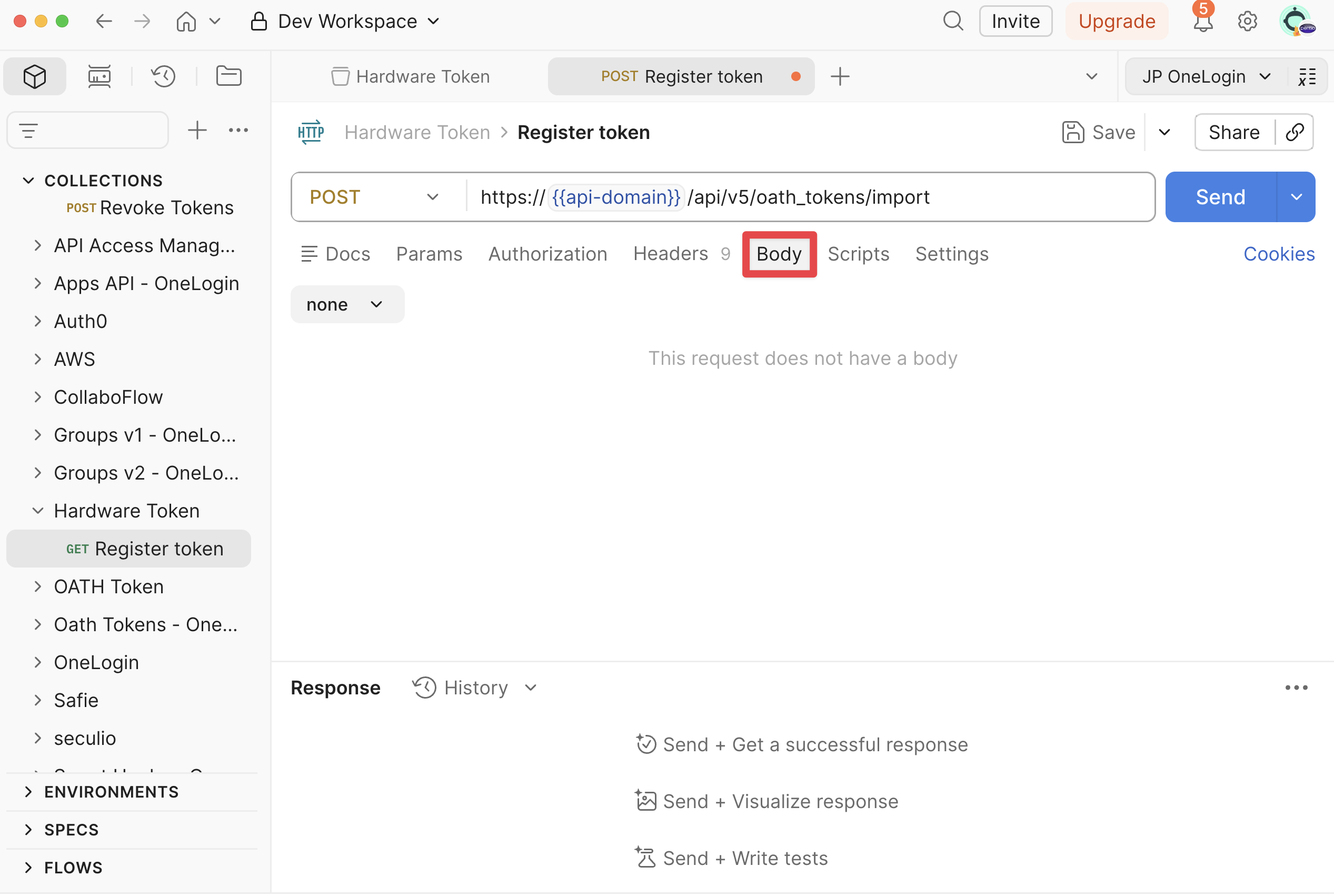Open the Body tab

coord(779,254)
